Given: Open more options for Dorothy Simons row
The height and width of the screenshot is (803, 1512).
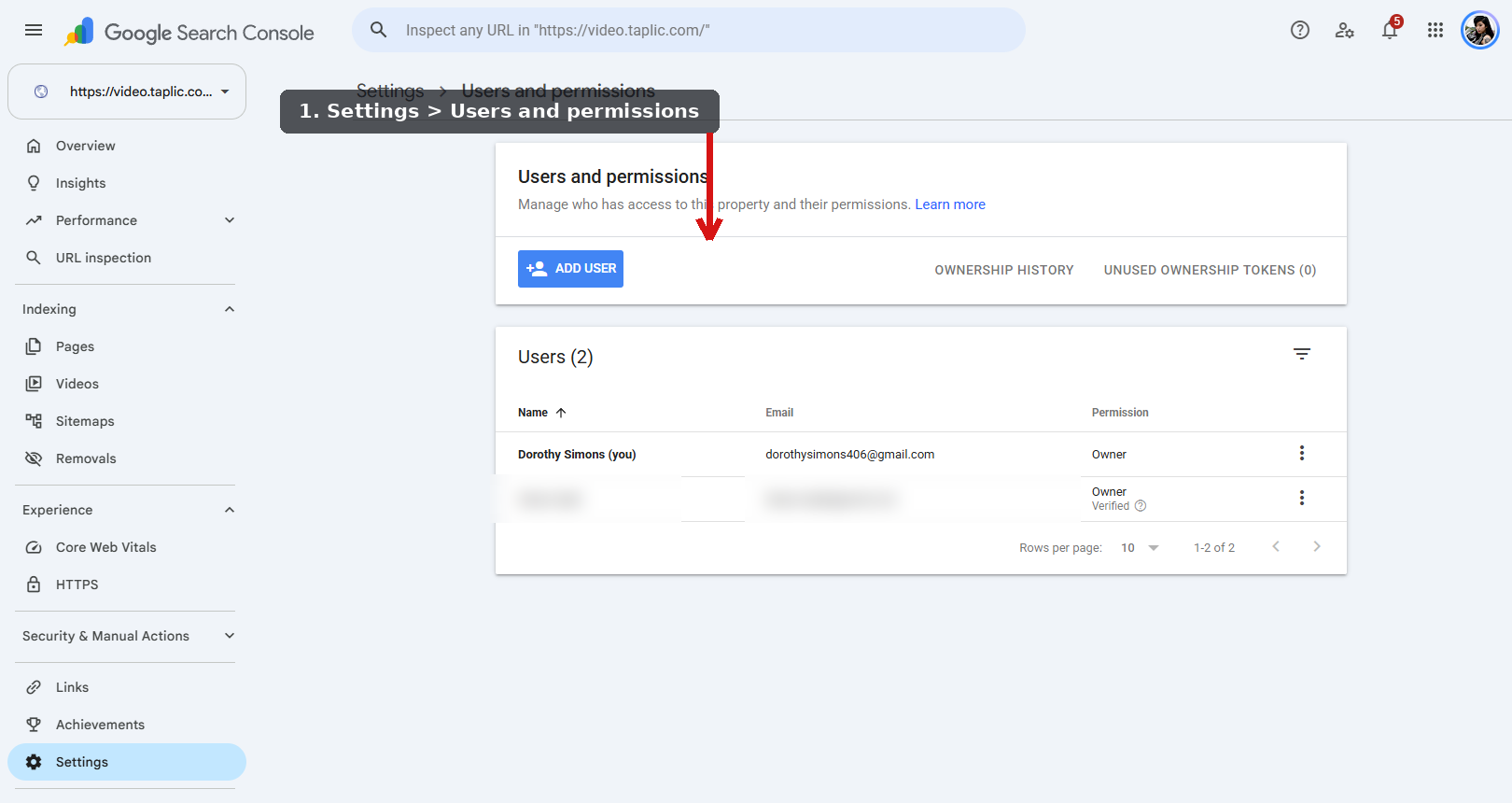Looking at the screenshot, I should coord(1302,453).
